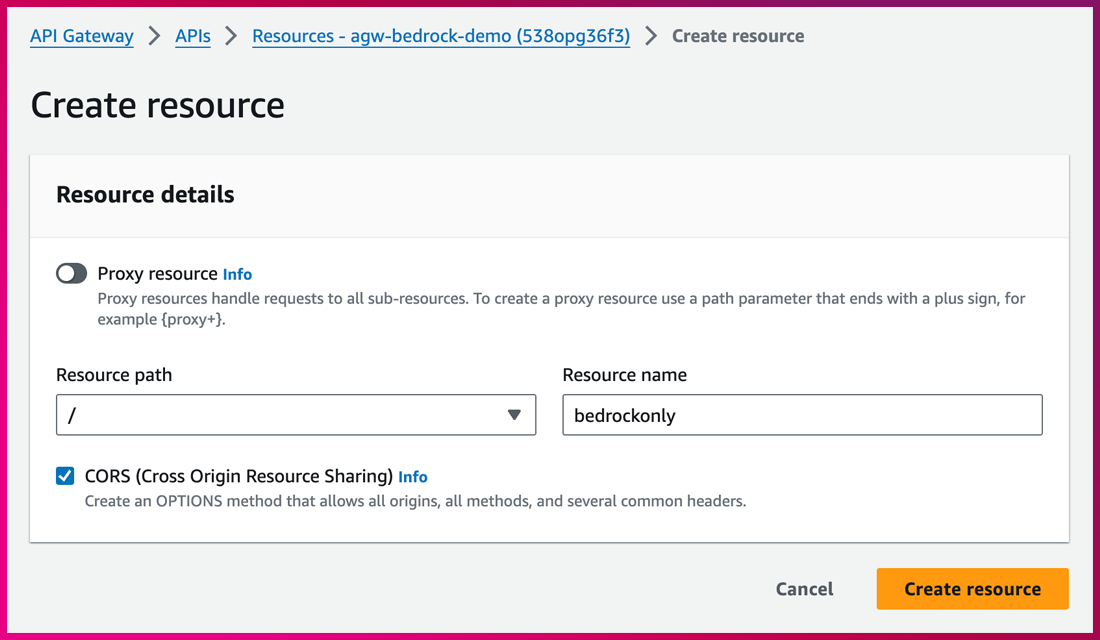
Task: Open Info link beside CORS option
Action: pyautogui.click(x=412, y=477)
